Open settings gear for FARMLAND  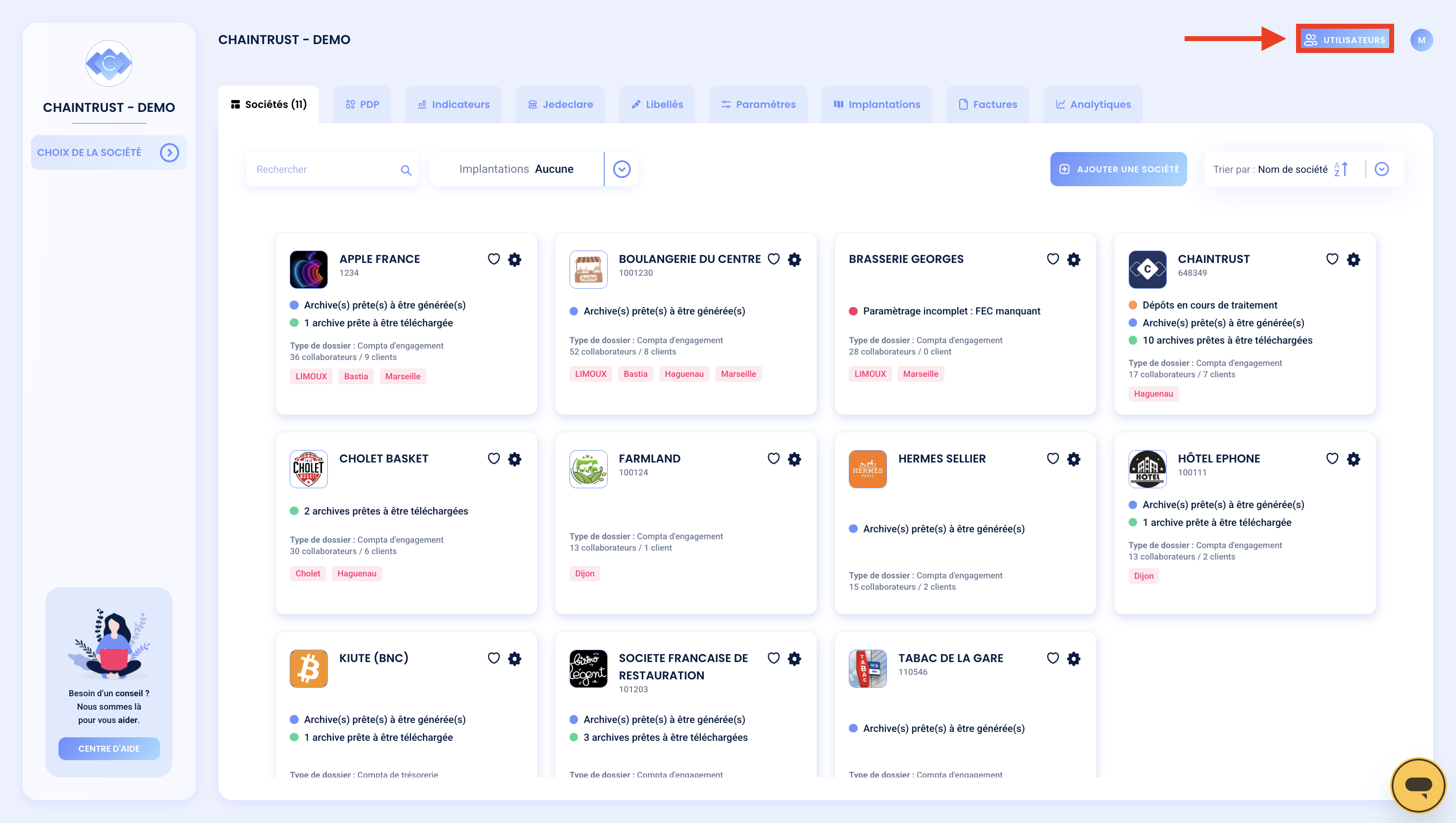(x=794, y=459)
